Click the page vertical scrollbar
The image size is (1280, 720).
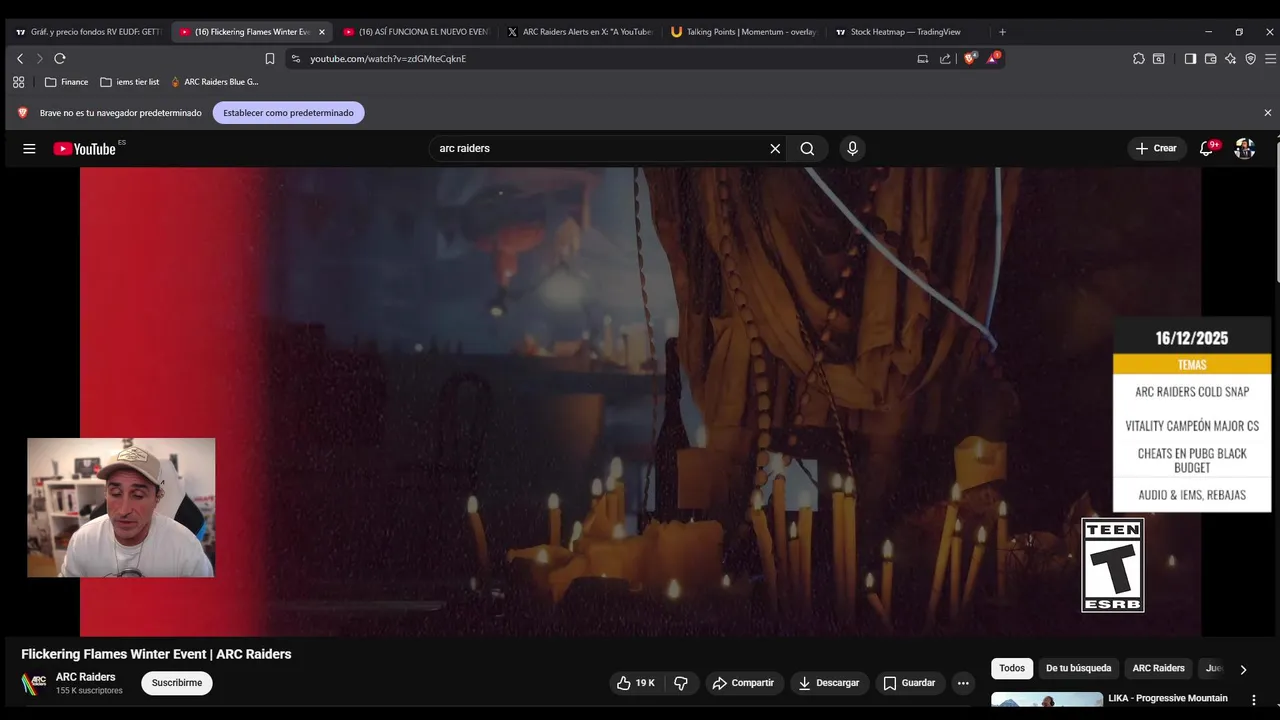tap(1275, 210)
